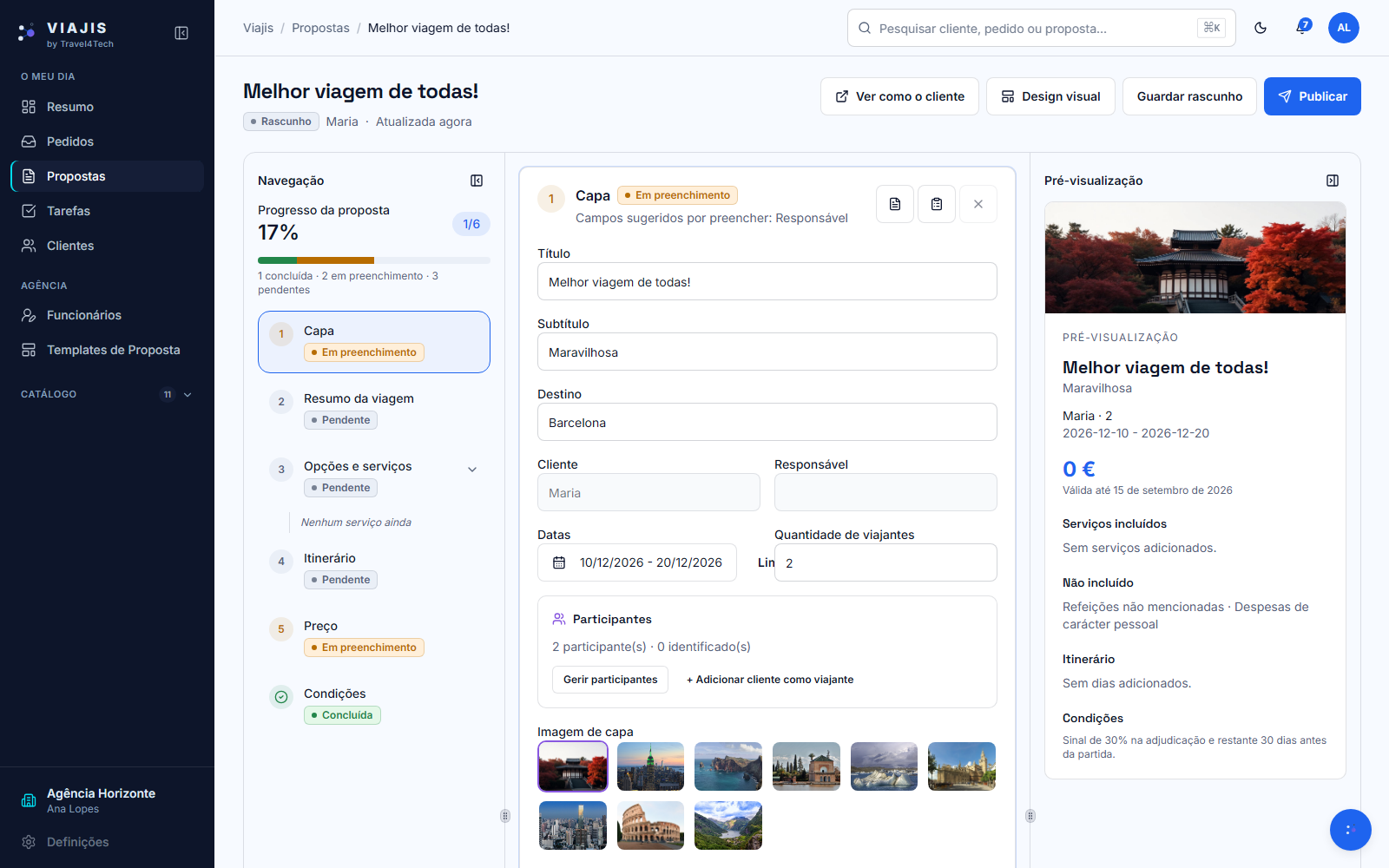
Task: Click the clipboard icon in Capa header
Action: click(937, 204)
